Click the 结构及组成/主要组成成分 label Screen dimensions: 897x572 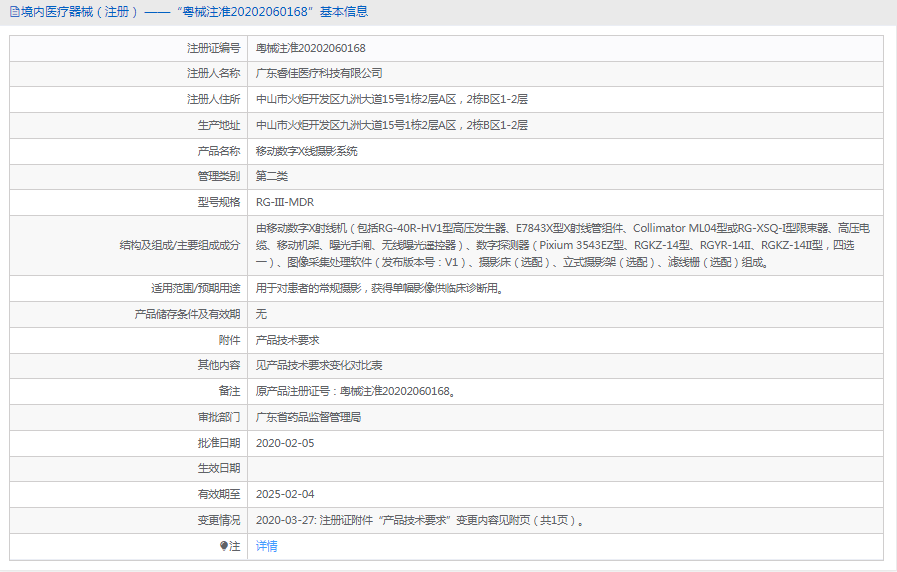click(180, 245)
